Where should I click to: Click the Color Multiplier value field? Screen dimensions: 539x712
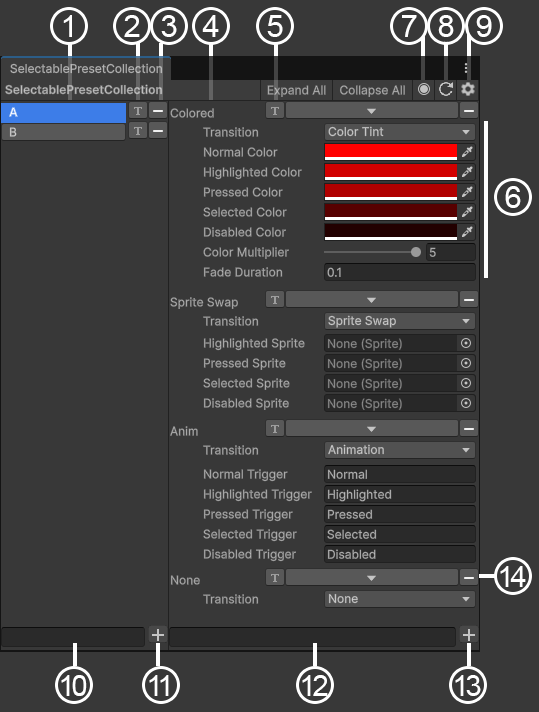click(x=450, y=252)
